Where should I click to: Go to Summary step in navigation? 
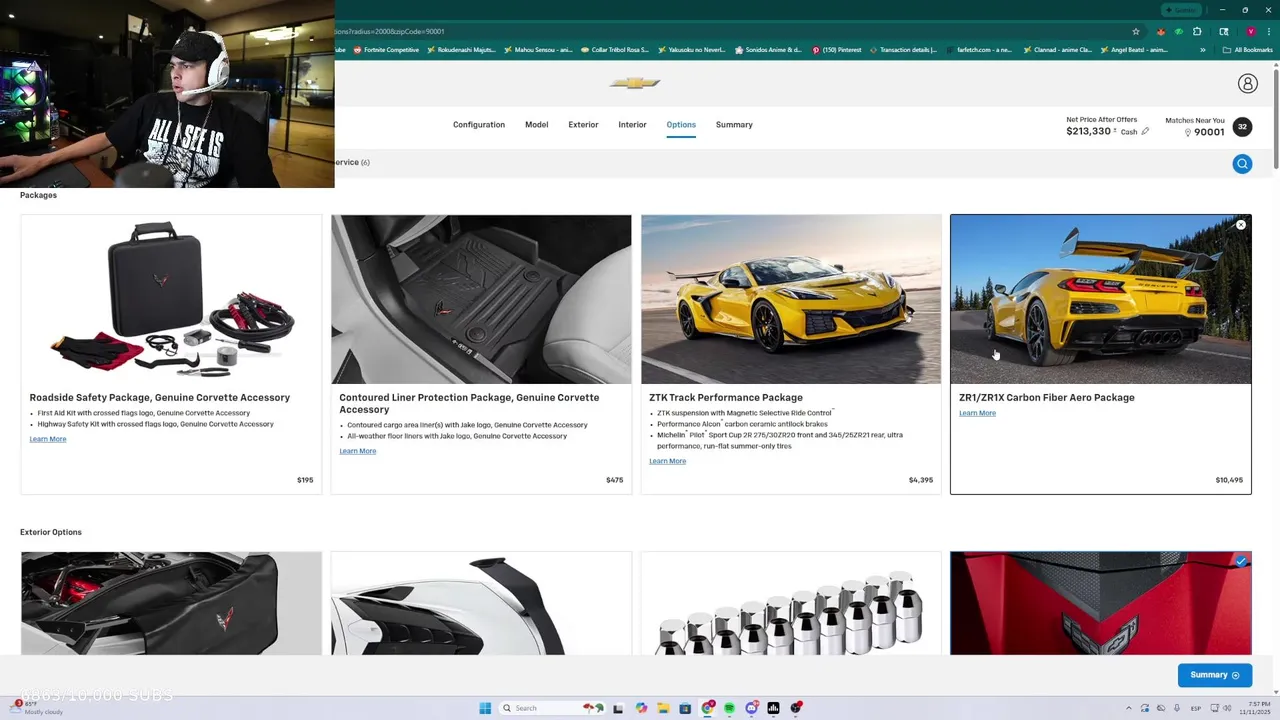734,125
